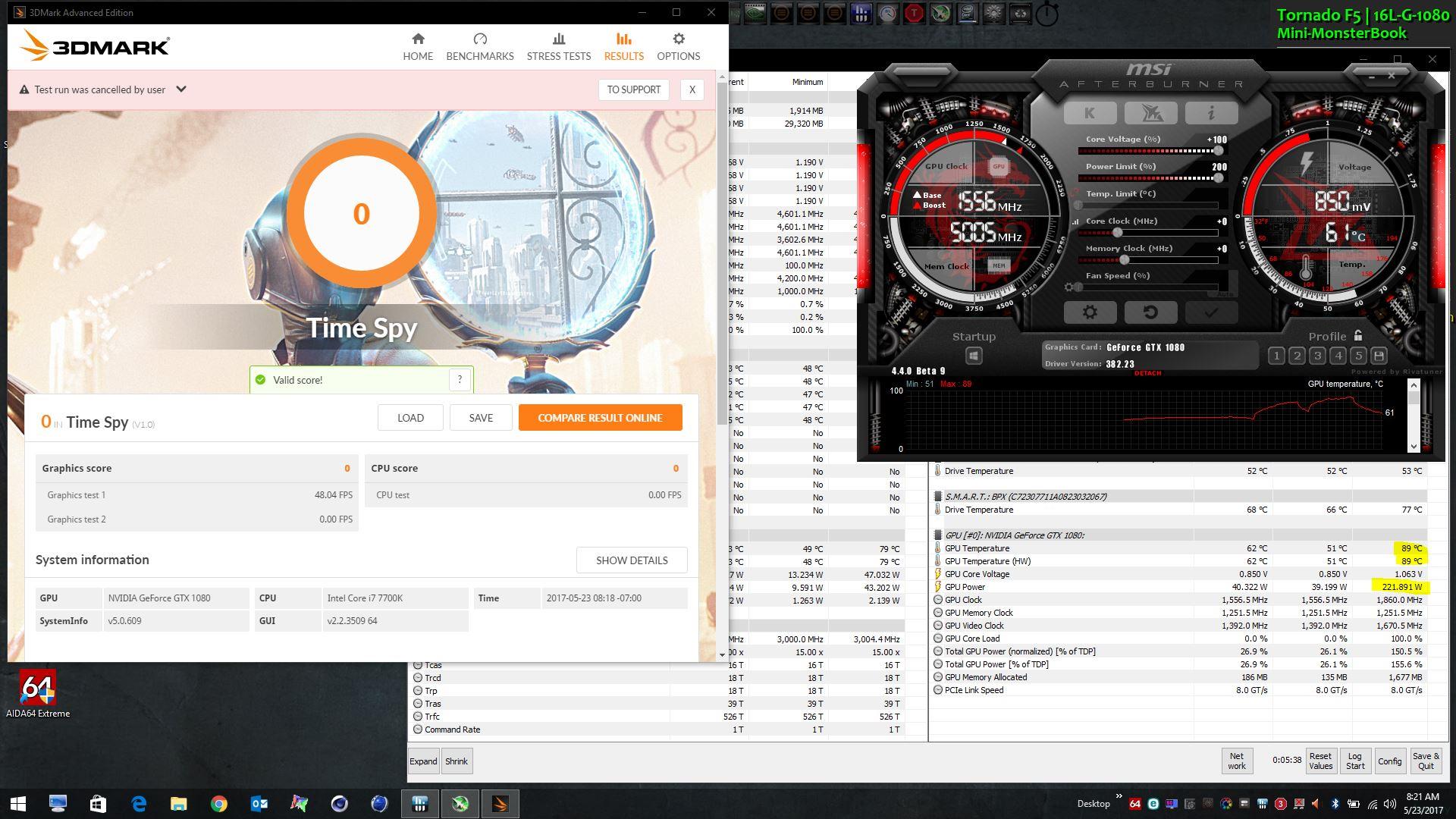Click Compare Result Online button

coord(600,418)
